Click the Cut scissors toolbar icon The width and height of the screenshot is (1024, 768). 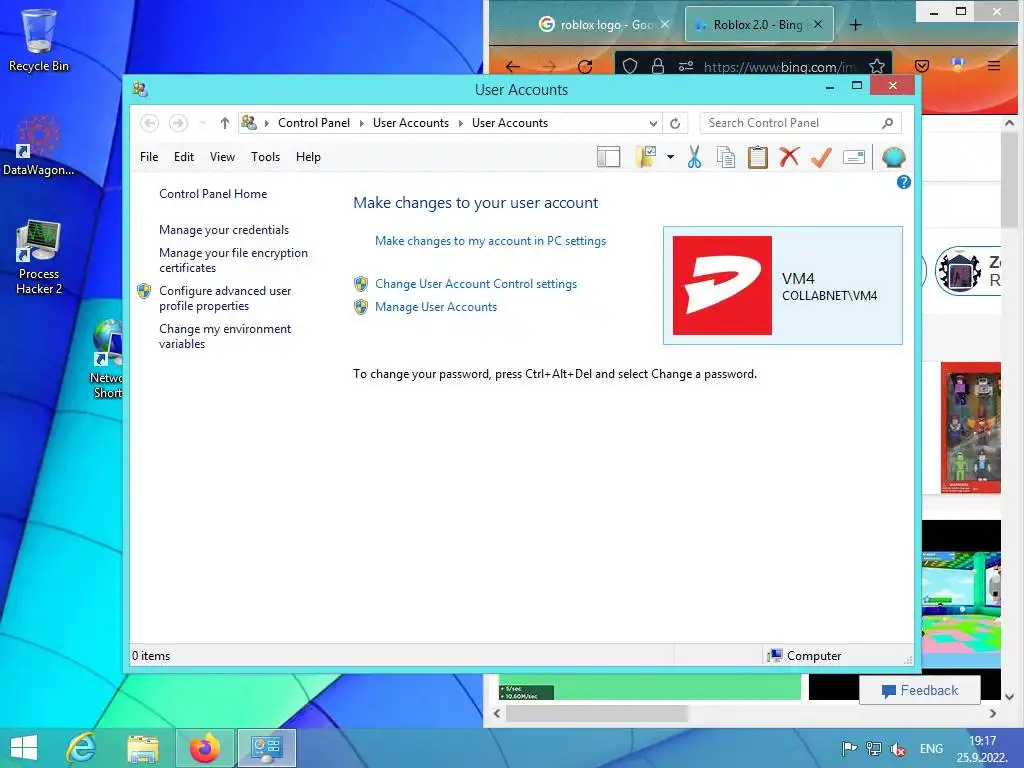point(694,157)
